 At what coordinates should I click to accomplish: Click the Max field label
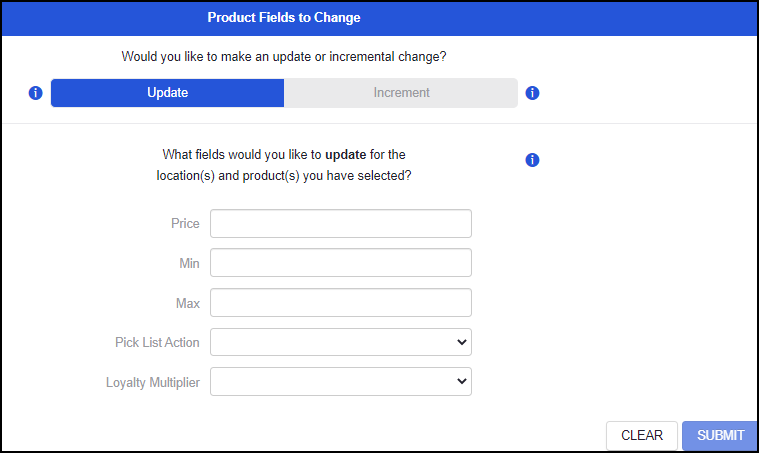coord(188,303)
